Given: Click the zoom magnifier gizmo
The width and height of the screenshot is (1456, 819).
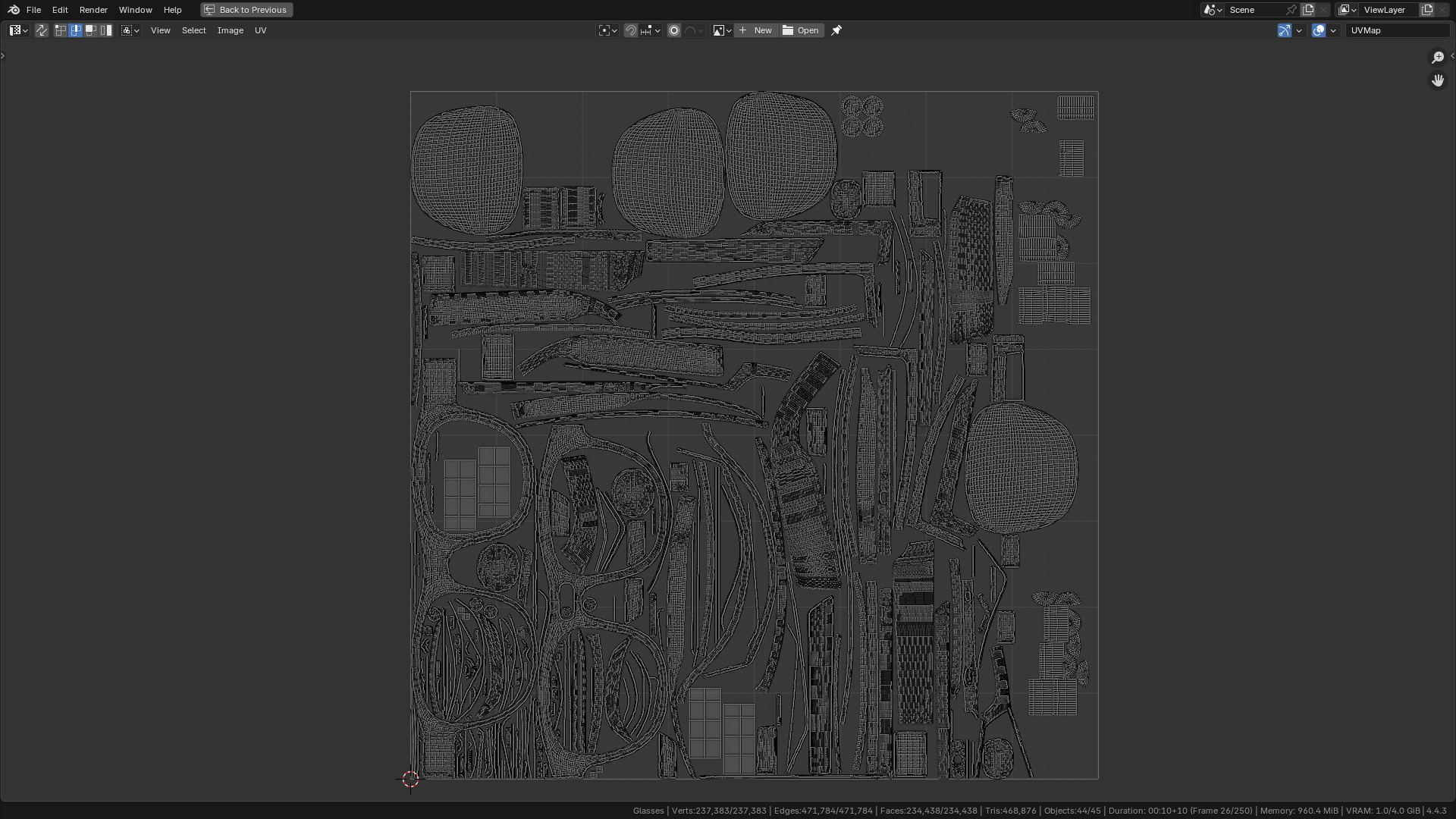Looking at the screenshot, I should [x=1438, y=58].
